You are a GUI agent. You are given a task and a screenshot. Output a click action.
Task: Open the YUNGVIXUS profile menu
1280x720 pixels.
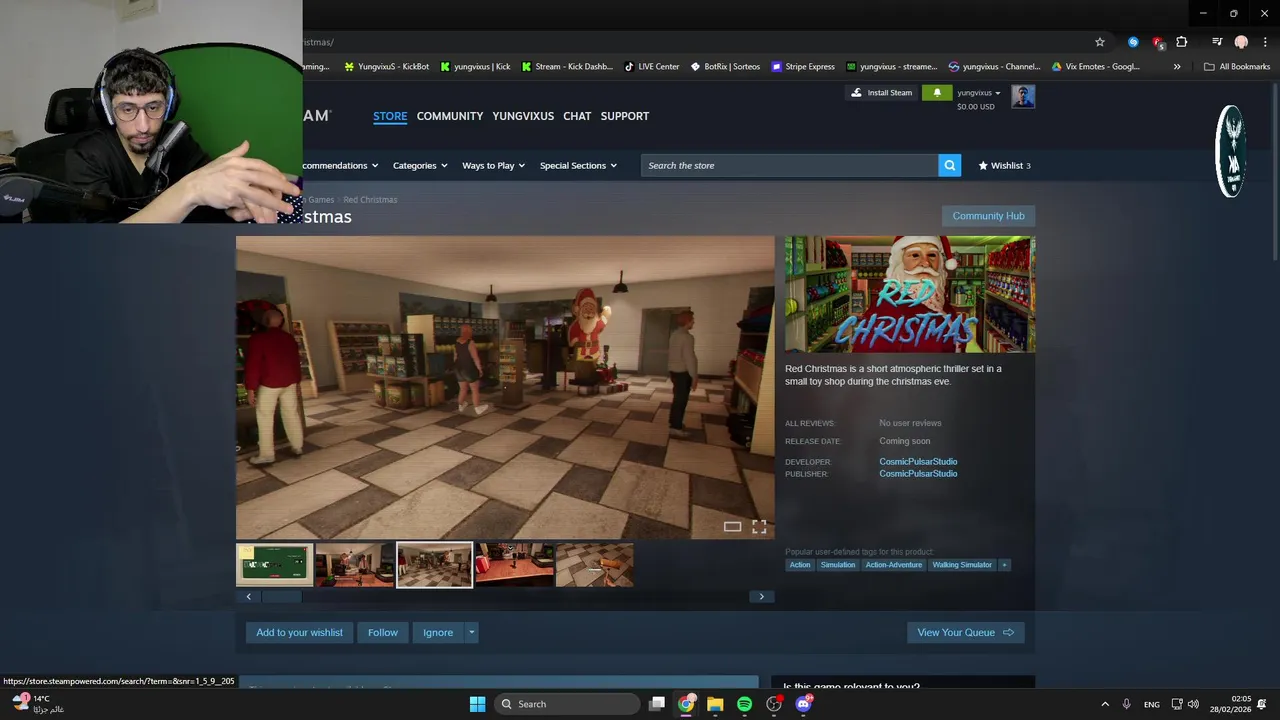(523, 116)
